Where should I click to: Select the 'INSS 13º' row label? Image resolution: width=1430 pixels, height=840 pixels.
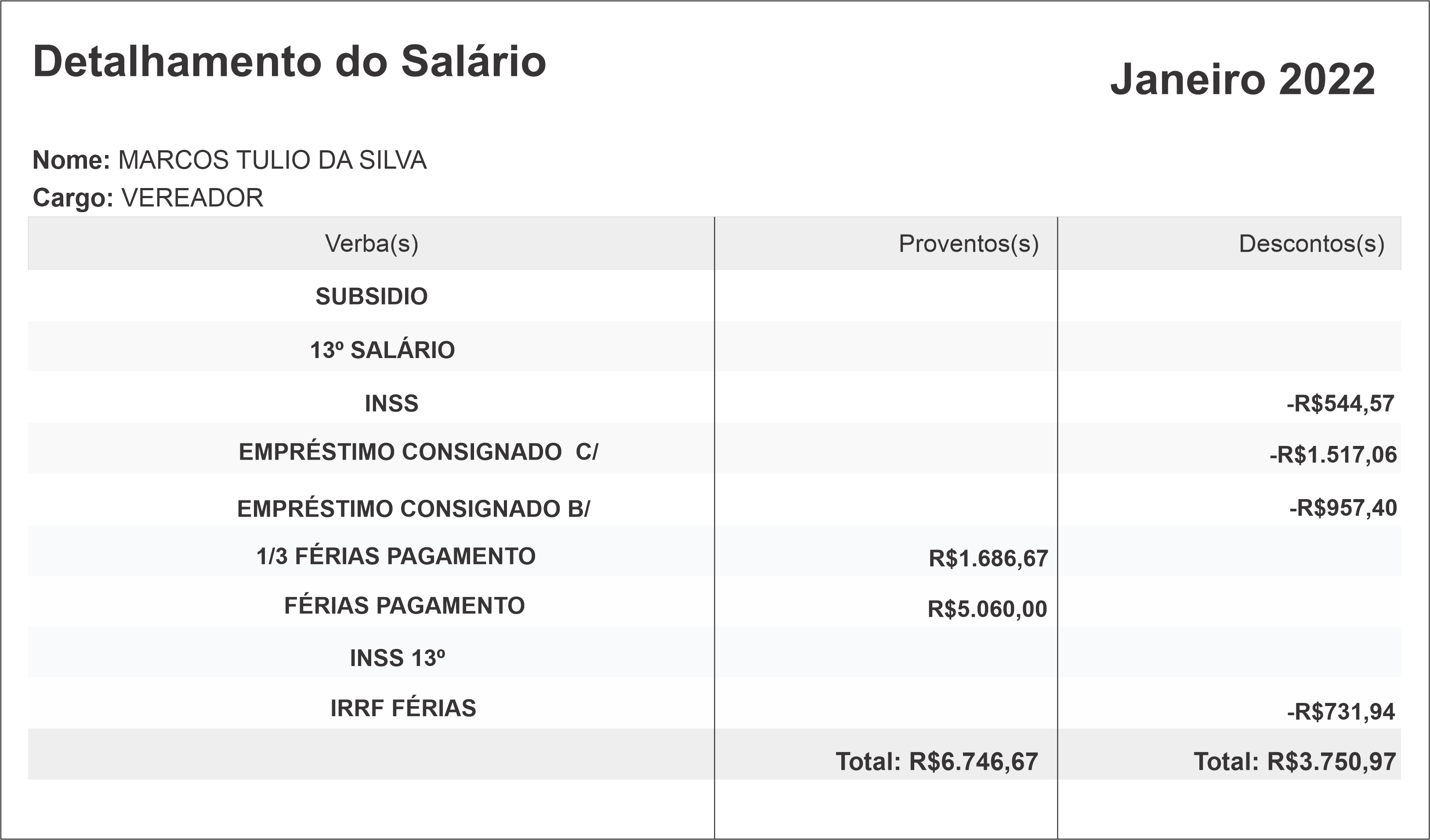[x=397, y=659]
